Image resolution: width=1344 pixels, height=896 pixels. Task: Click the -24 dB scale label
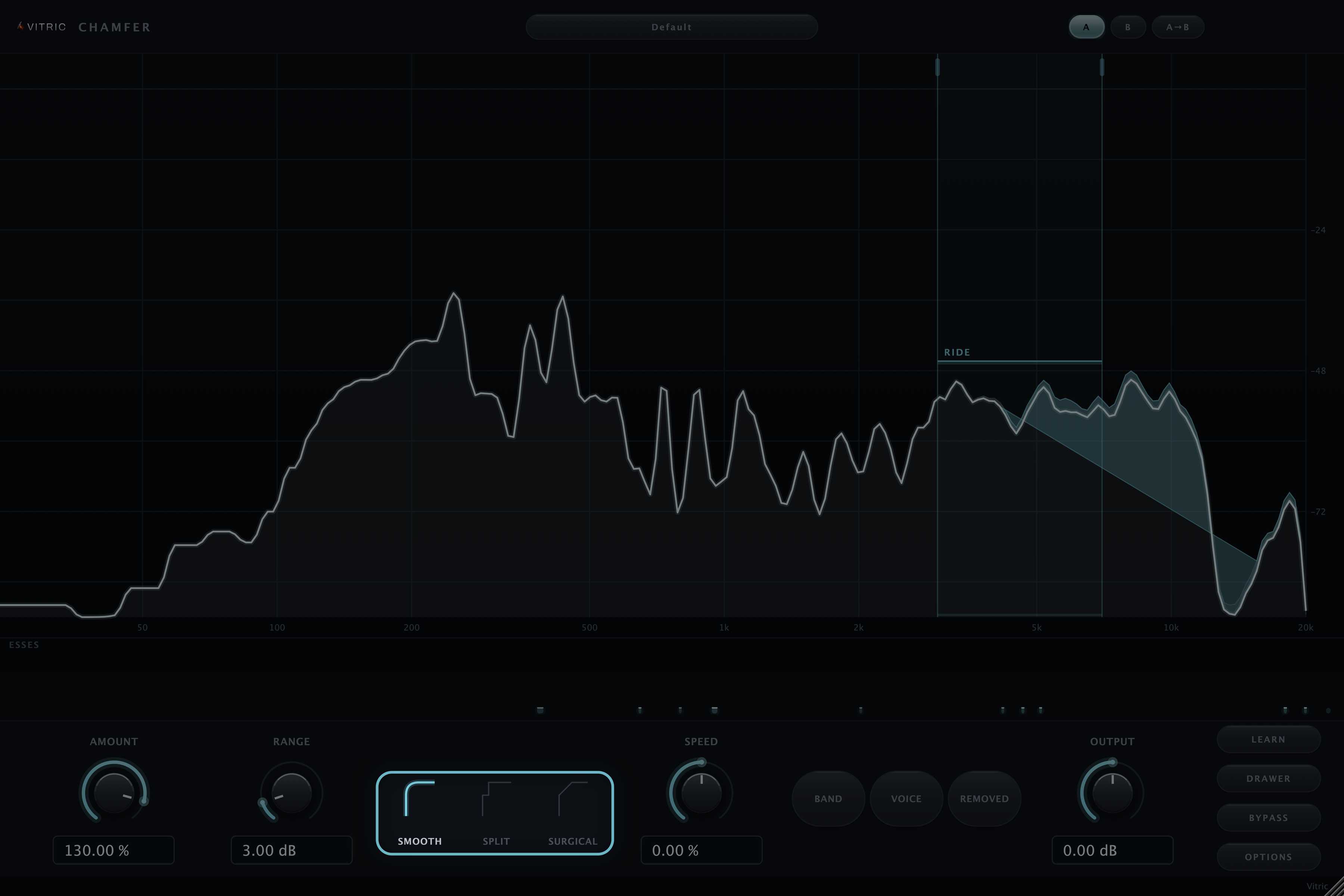[1318, 230]
